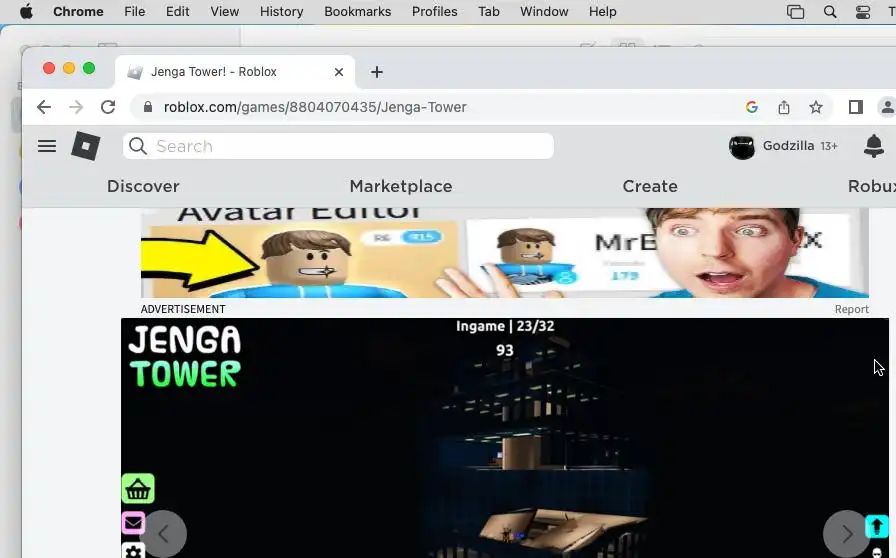896x558 pixels.
Task: Click the 'Ingame | 23/32' status text
Action: point(505,326)
